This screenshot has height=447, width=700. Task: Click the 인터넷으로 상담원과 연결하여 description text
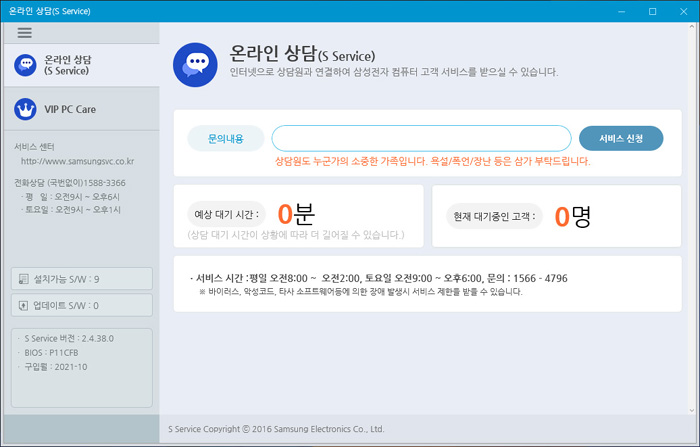pyautogui.click(x=394, y=72)
